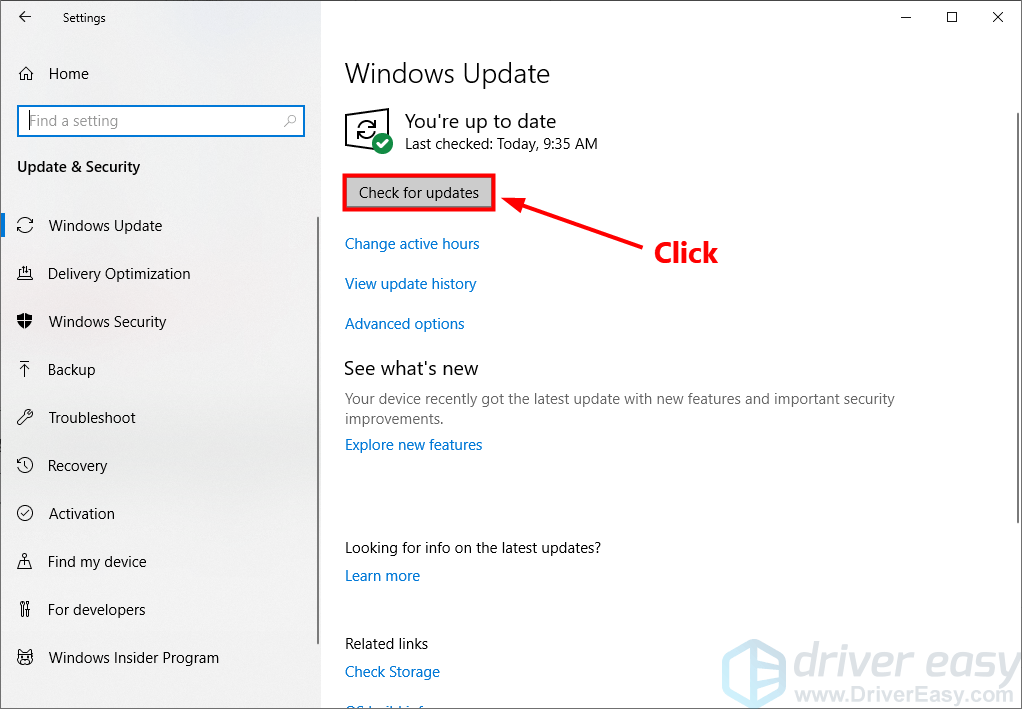Maximize the Settings window

pos(952,18)
